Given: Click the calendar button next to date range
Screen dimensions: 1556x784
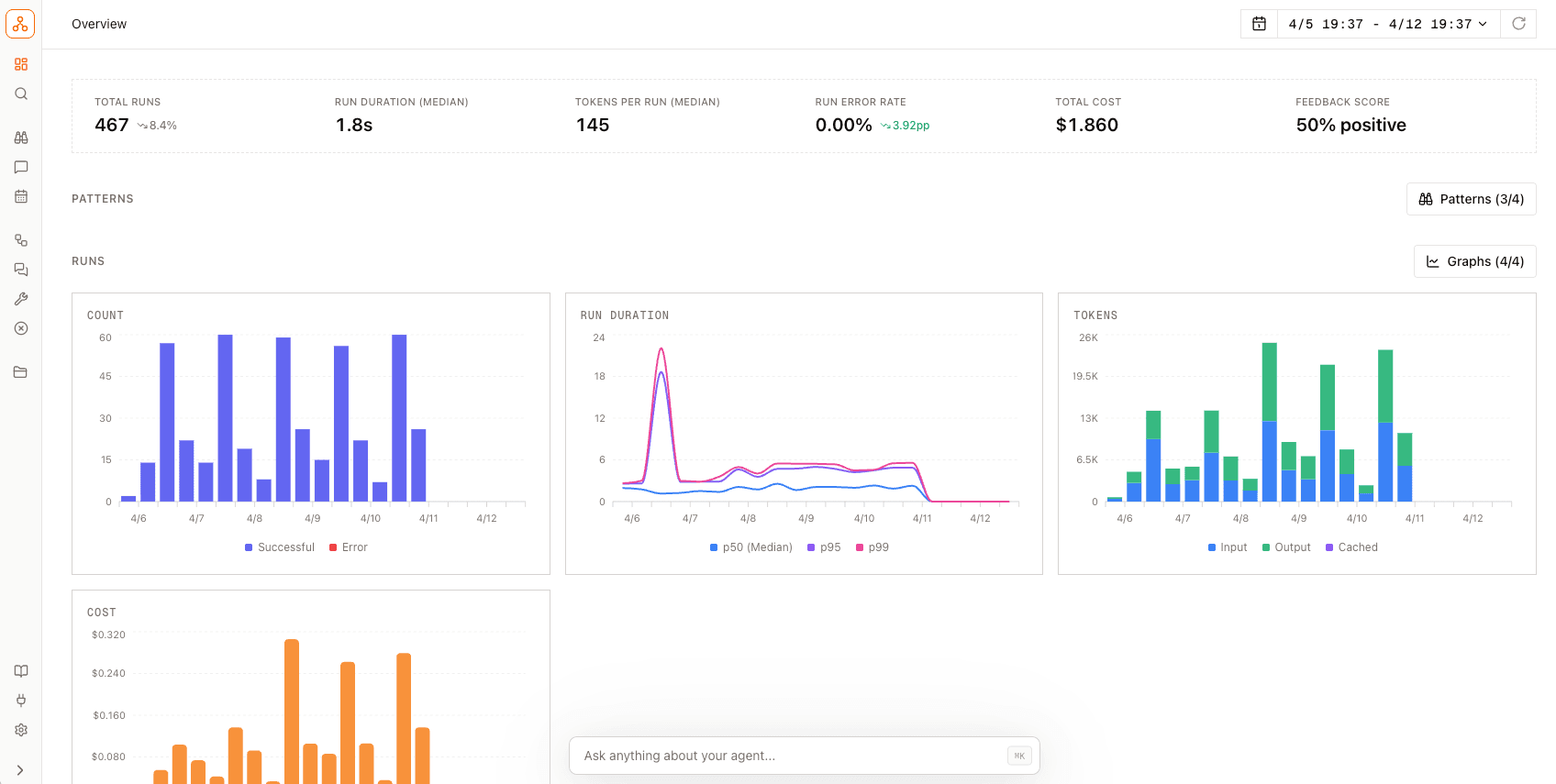Looking at the screenshot, I should click(1259, 24).
